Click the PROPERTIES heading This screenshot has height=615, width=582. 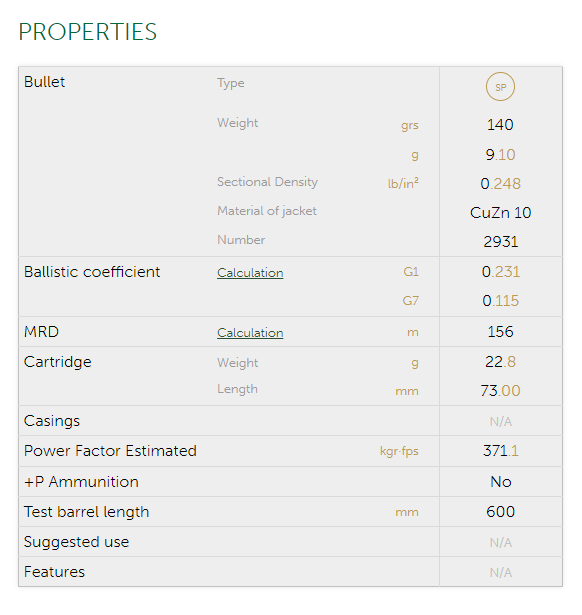[87, 32]
